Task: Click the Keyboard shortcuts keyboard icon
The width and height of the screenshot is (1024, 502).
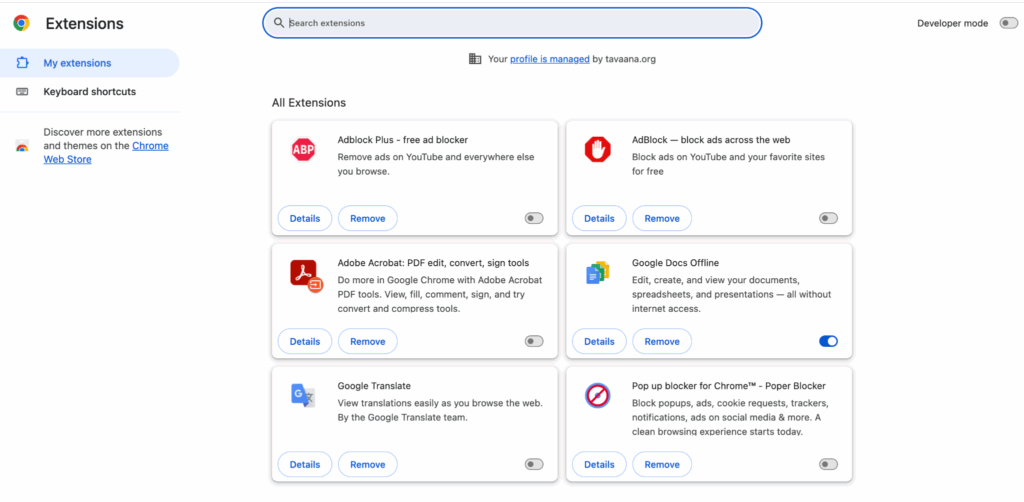Action: click(22, 92)
